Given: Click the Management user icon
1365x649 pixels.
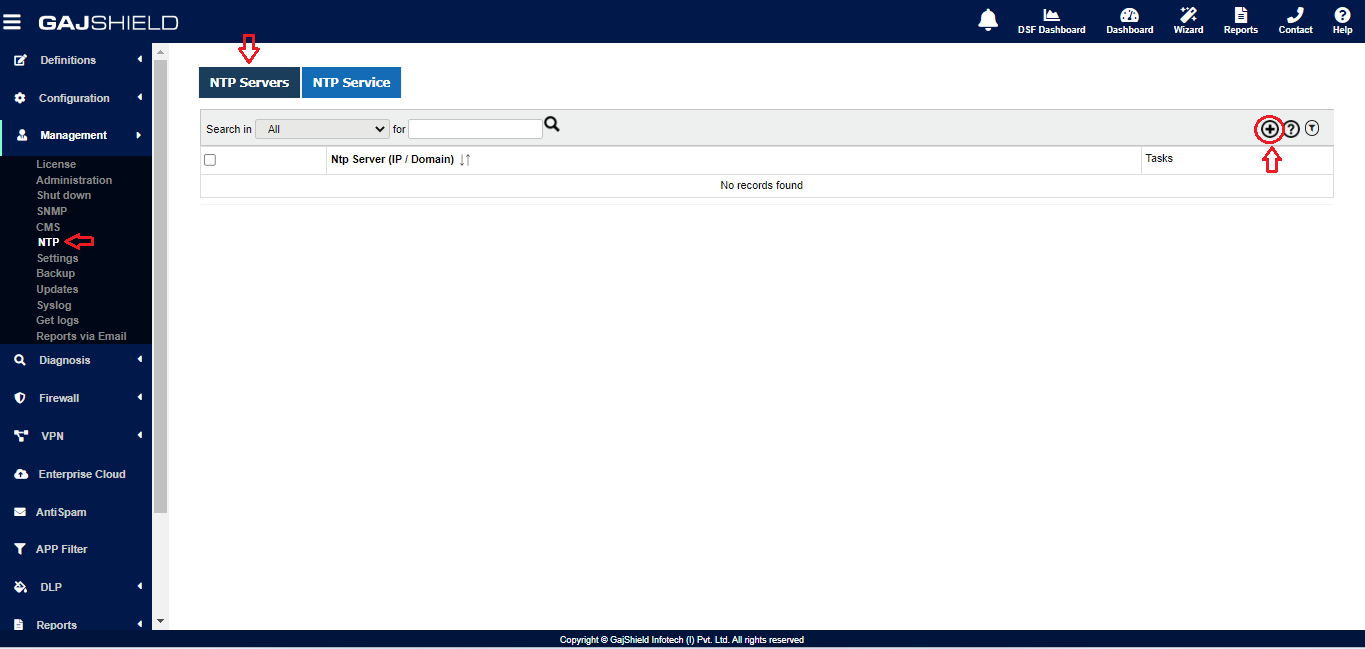Looking at the screenshot, I should click(x=22, y=135).
